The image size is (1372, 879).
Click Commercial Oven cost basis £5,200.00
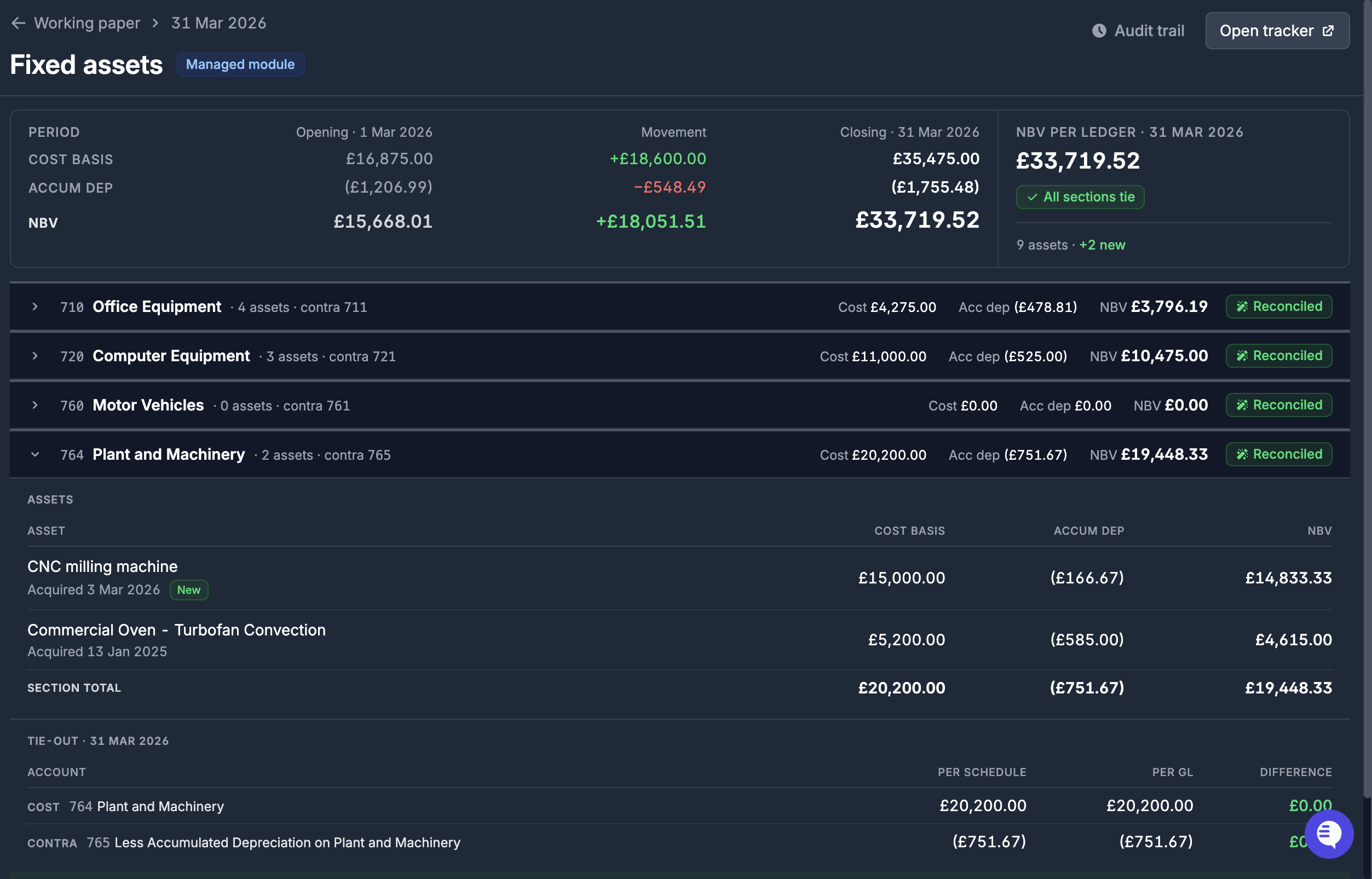(907, 639)
